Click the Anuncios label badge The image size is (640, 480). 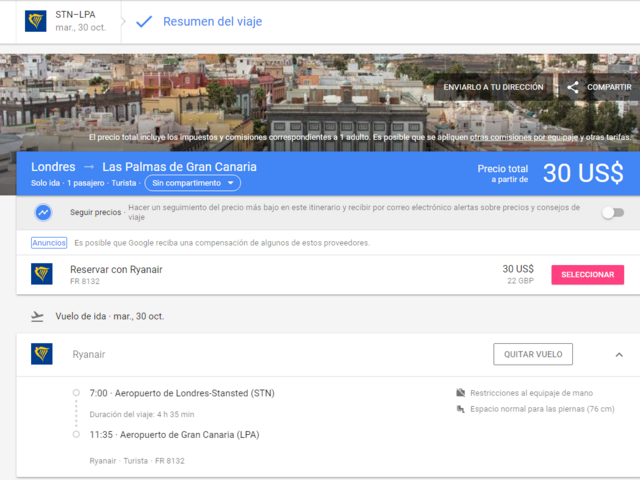coord(49,243)
